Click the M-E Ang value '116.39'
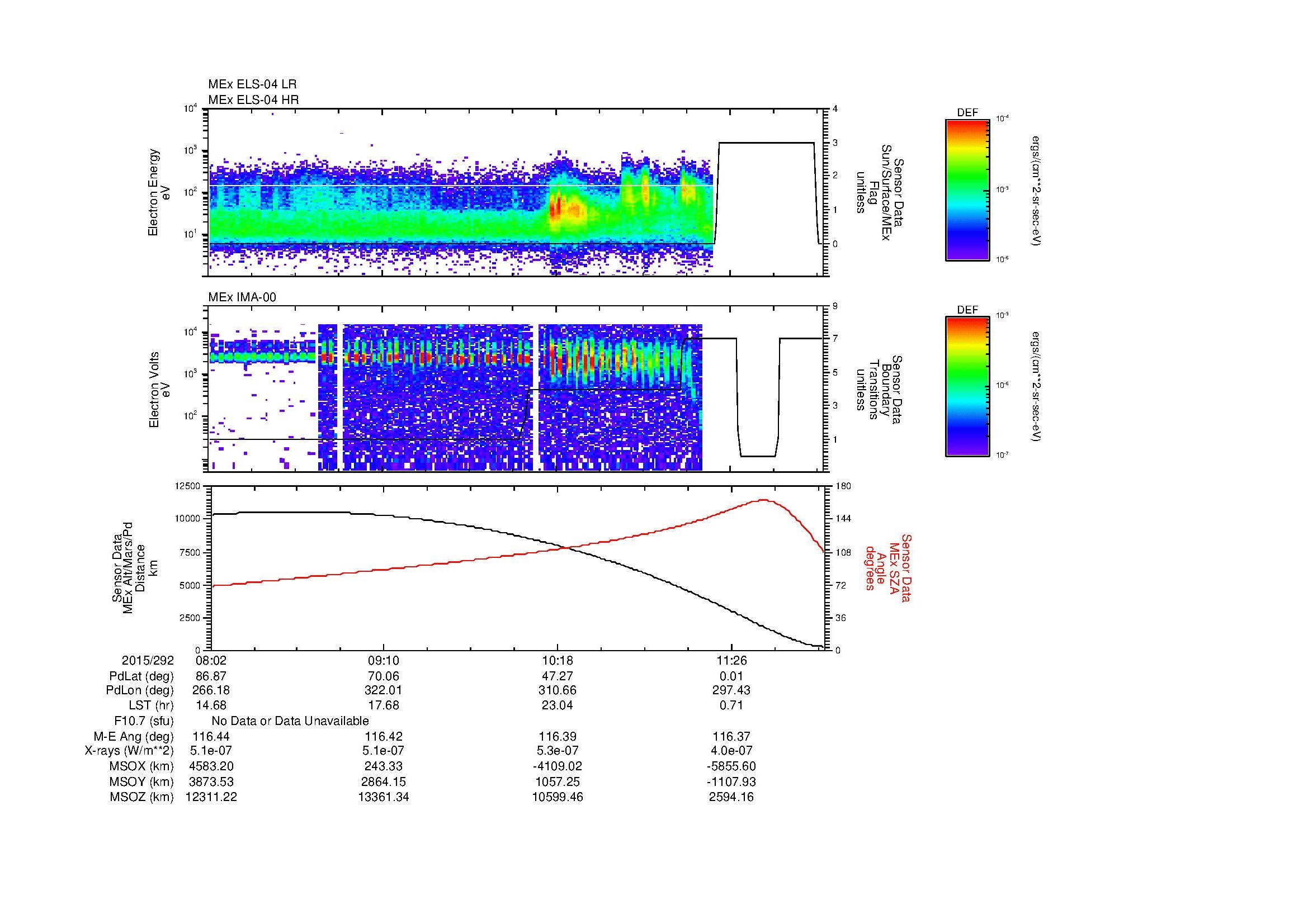1308x924 pixels. (x=557, y=736)
